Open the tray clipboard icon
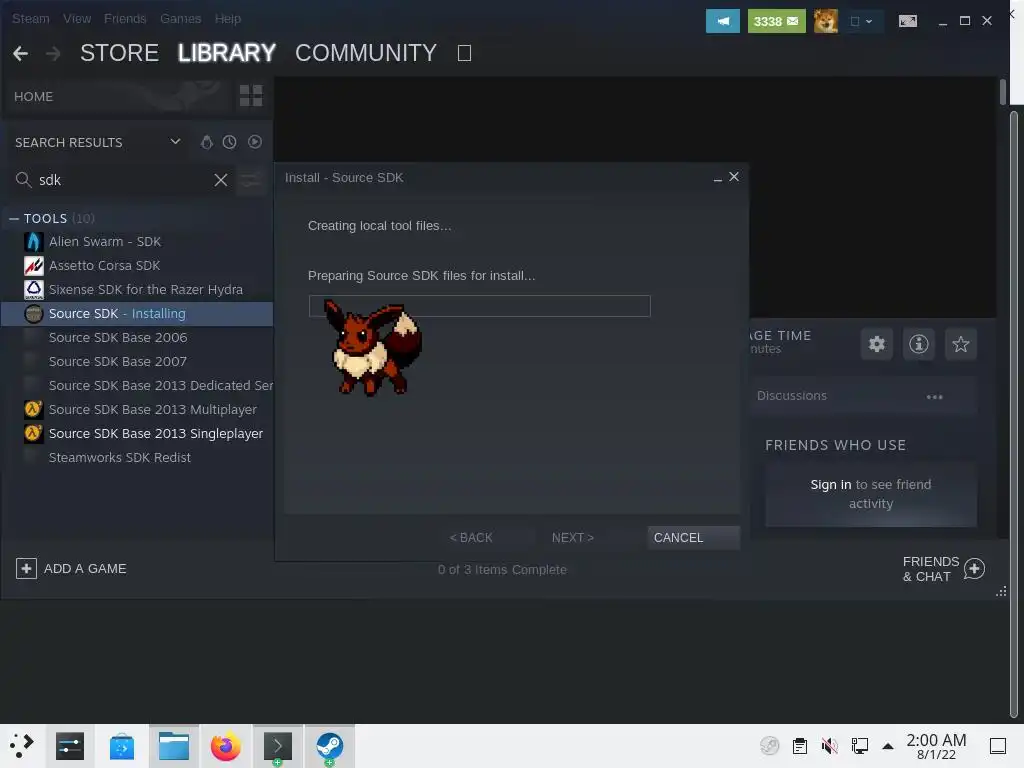1024x768 pixels. [x=799, y=745]
